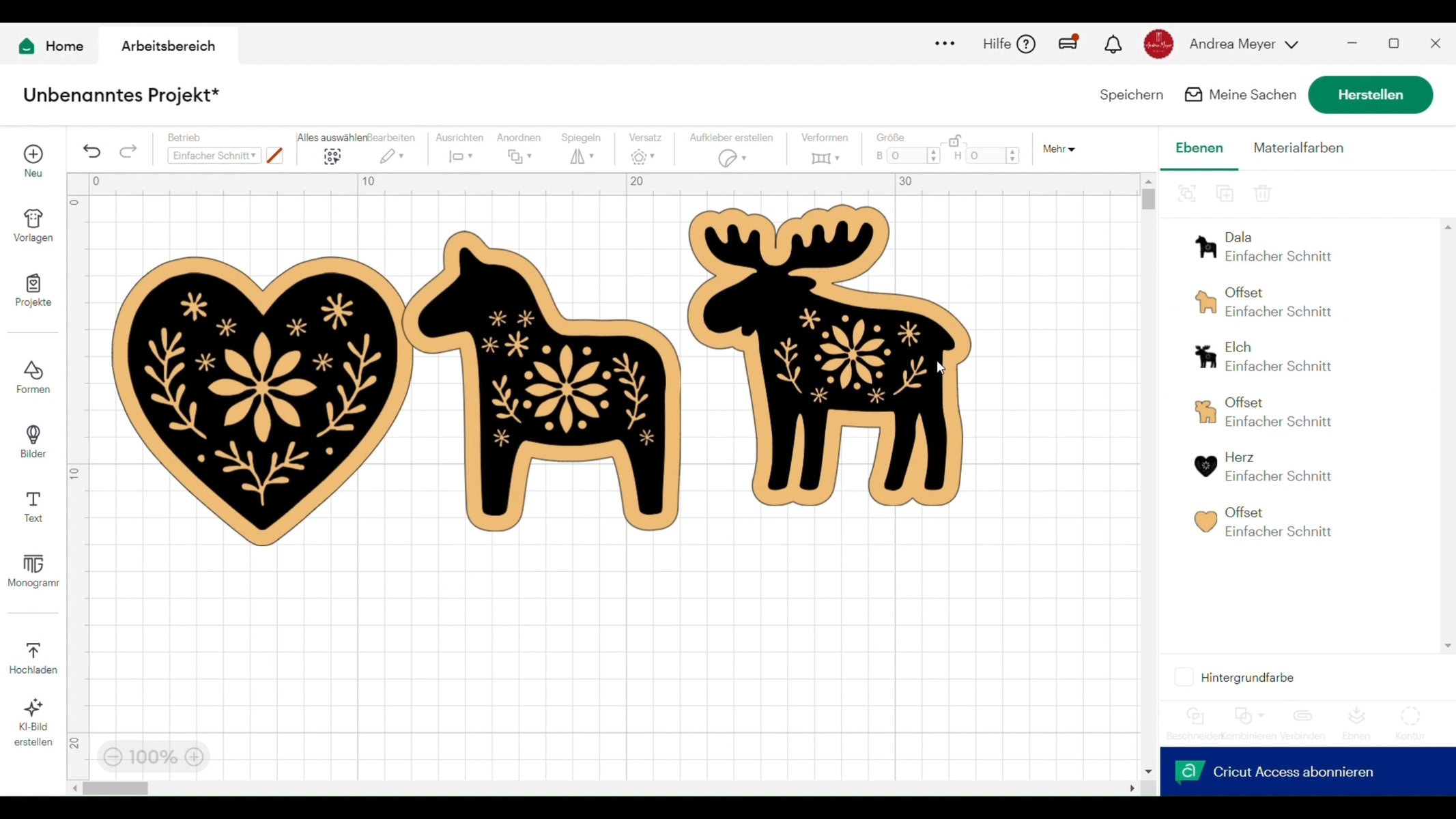Open the Betrieb Einfacher Schnitt dropdown

(x=214, y=156)
